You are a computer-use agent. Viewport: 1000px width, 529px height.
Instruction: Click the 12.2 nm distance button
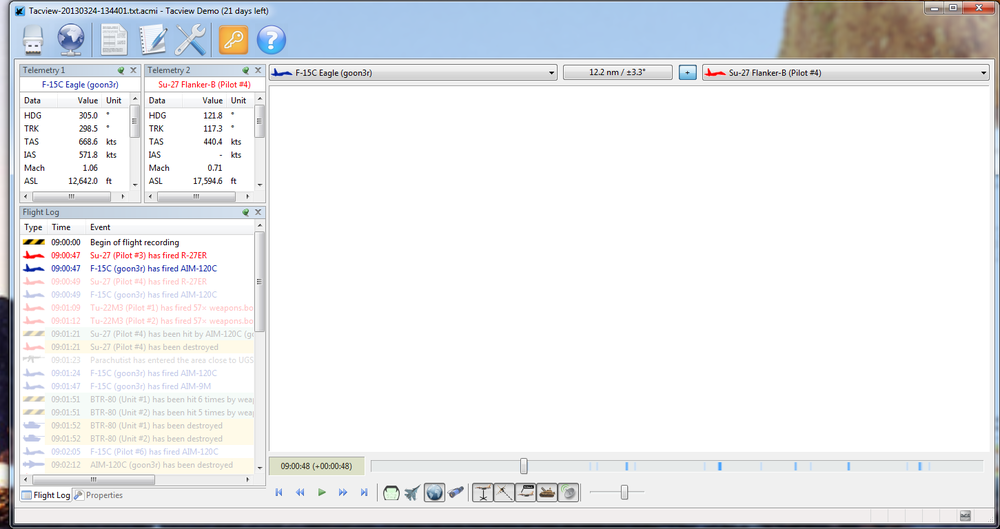click(617, 73)
